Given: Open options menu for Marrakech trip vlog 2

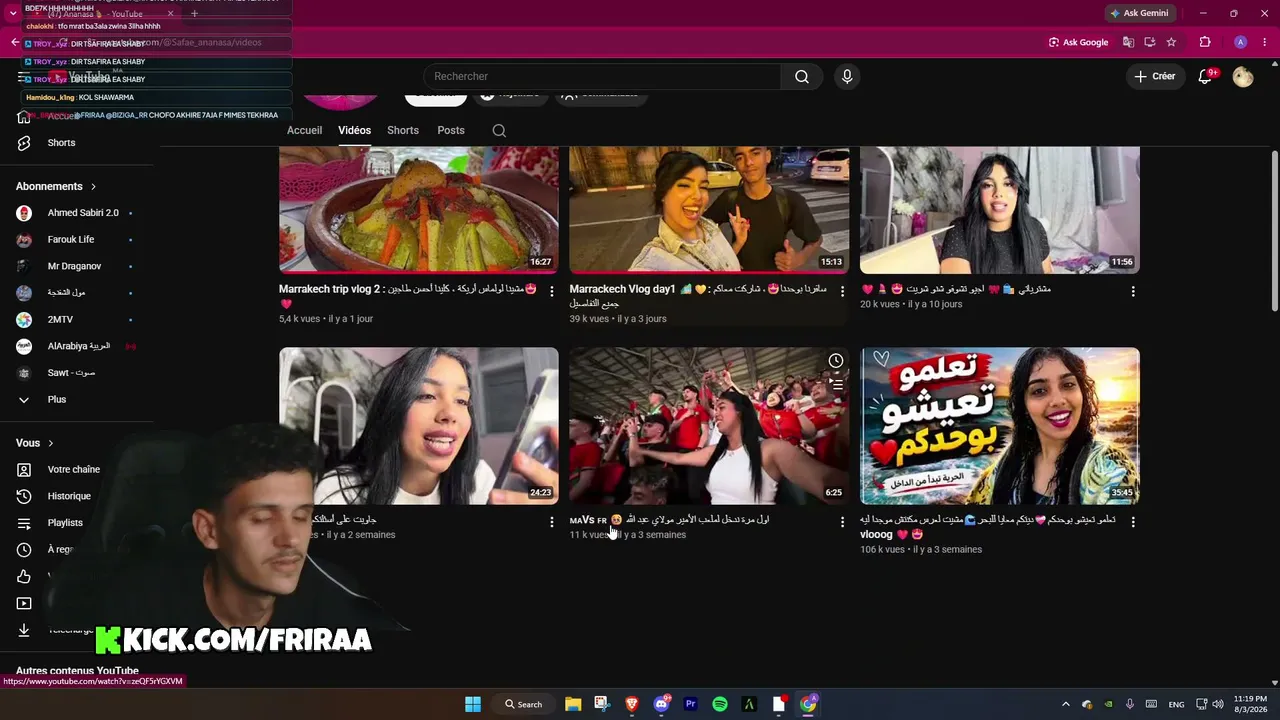Looking at the screenshot, I should [552, 292].
